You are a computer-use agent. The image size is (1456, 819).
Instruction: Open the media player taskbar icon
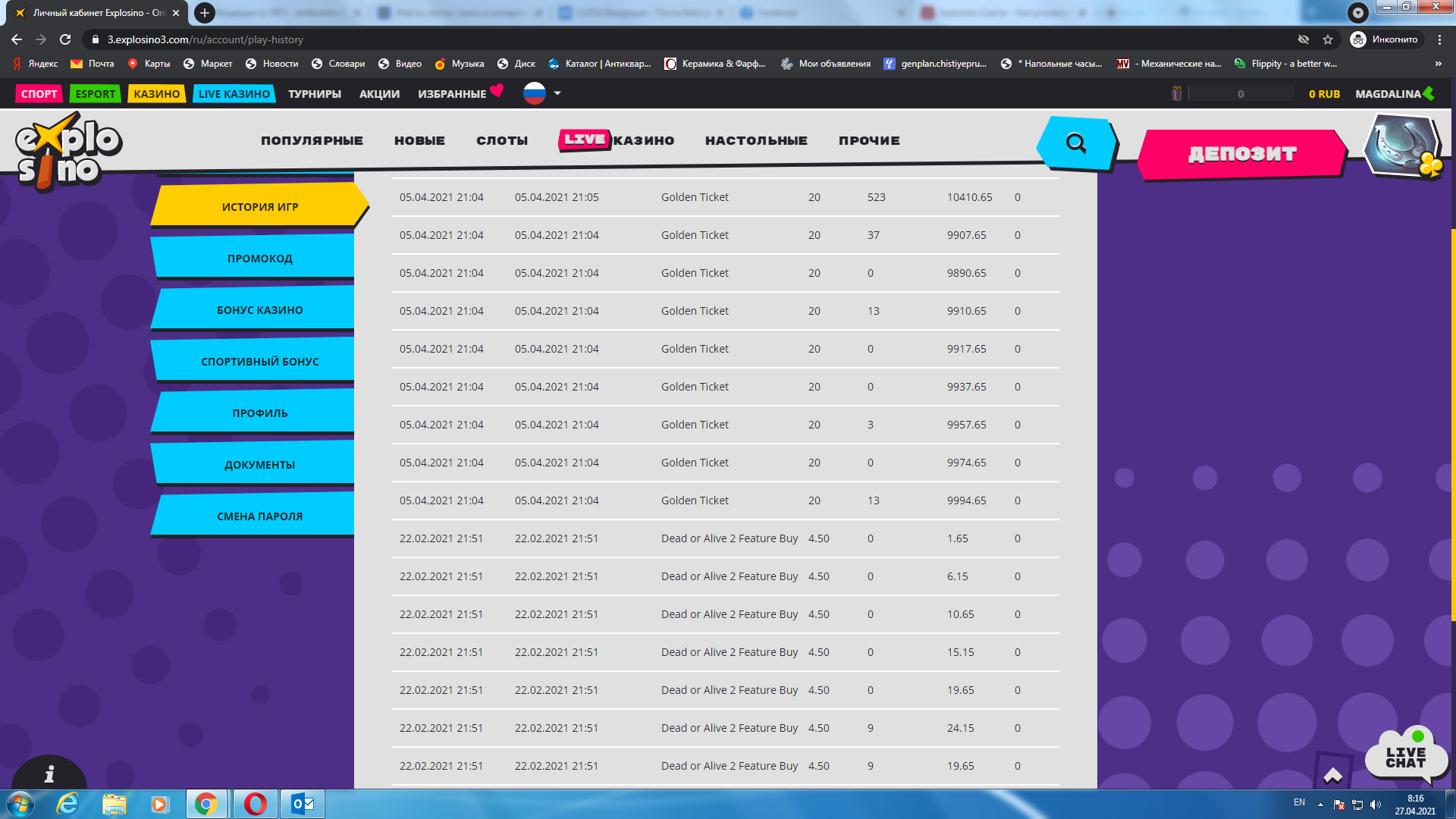click(x=159, y=804)
